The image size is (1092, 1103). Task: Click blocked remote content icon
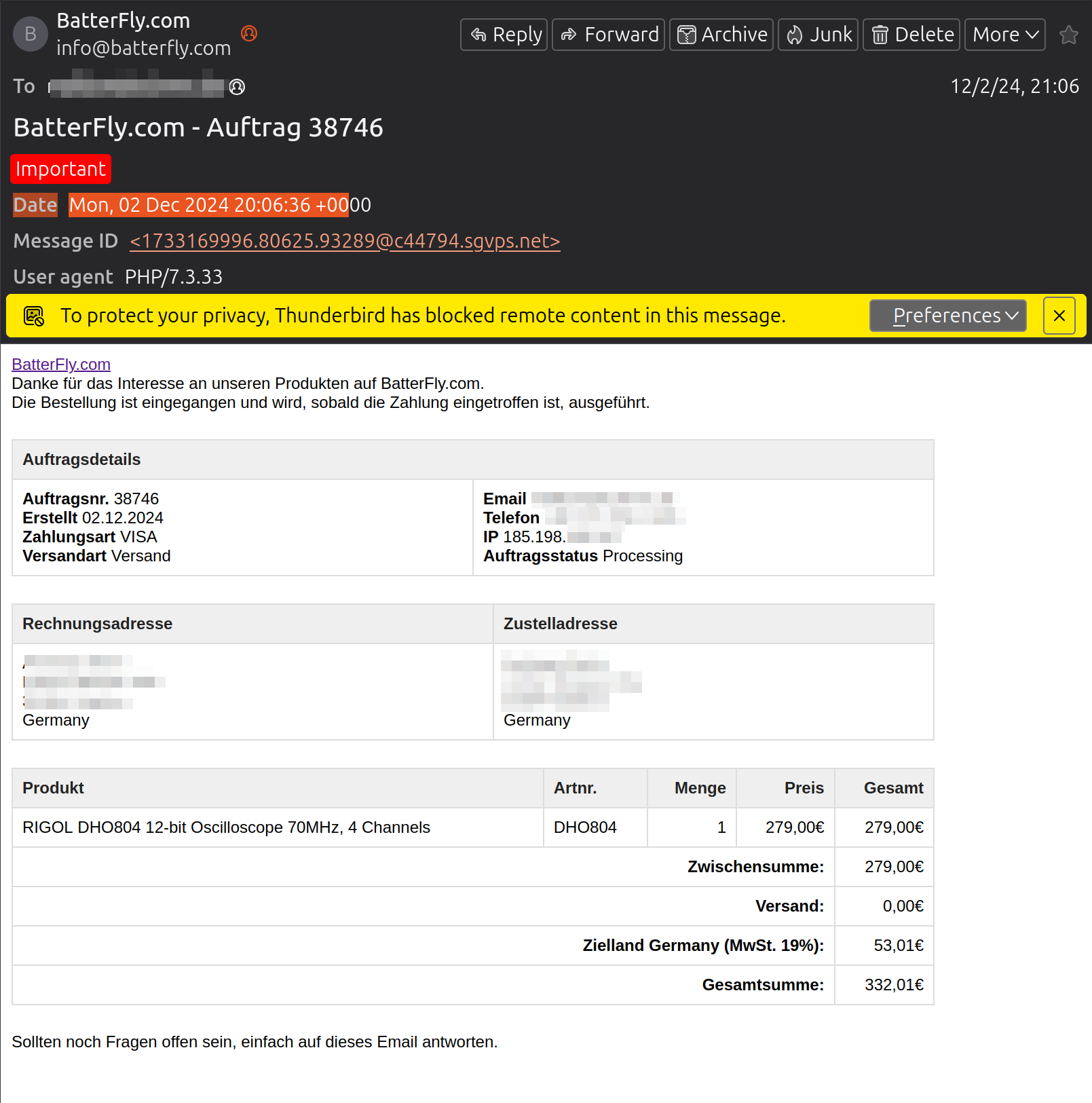pyautogui.click(x=34, y=316)
